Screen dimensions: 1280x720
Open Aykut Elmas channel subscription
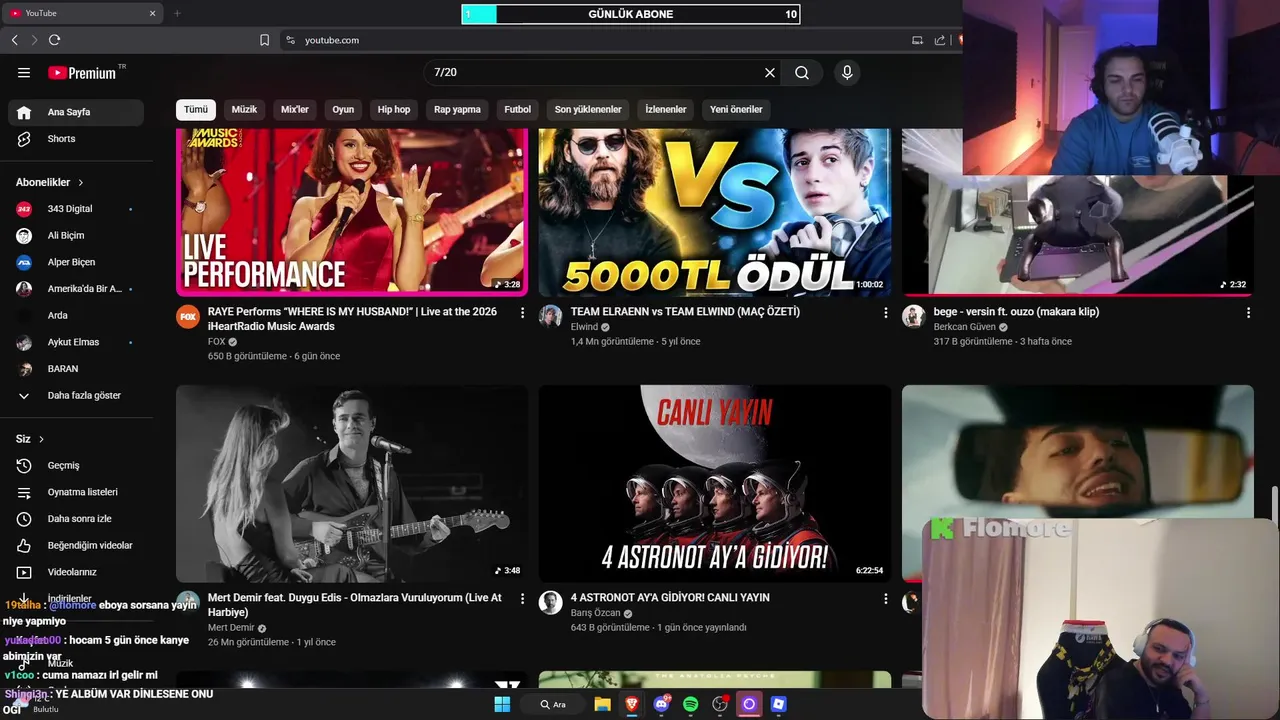click(76, 342)
